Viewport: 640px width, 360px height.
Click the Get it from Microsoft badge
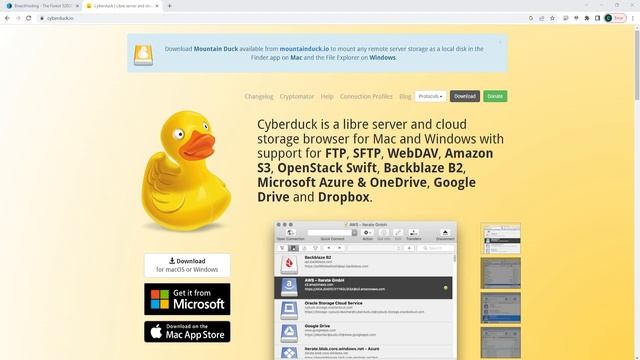point(187,299)
